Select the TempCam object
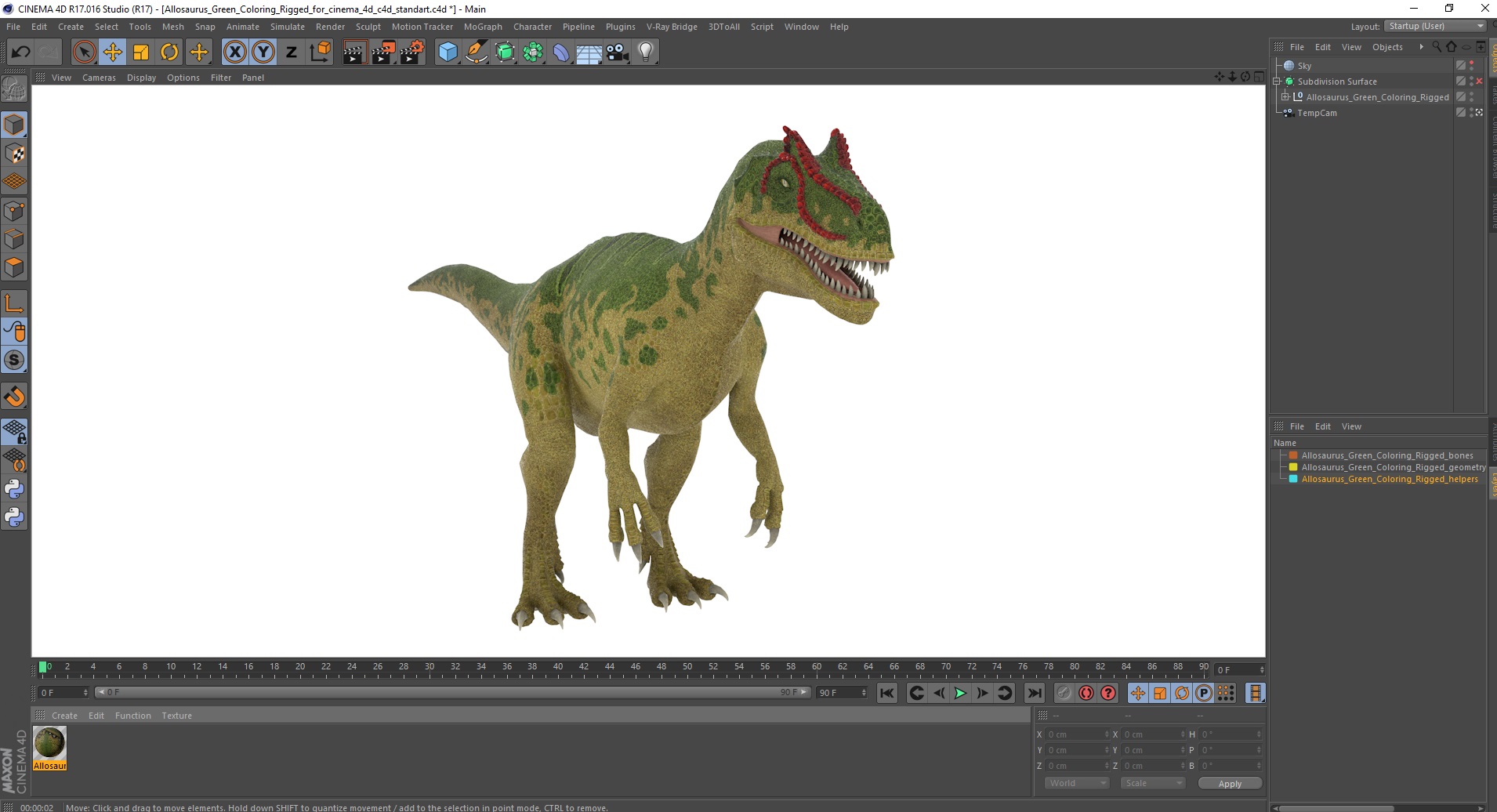Viewport: 1497px width, 812px height. [1317, 113]
